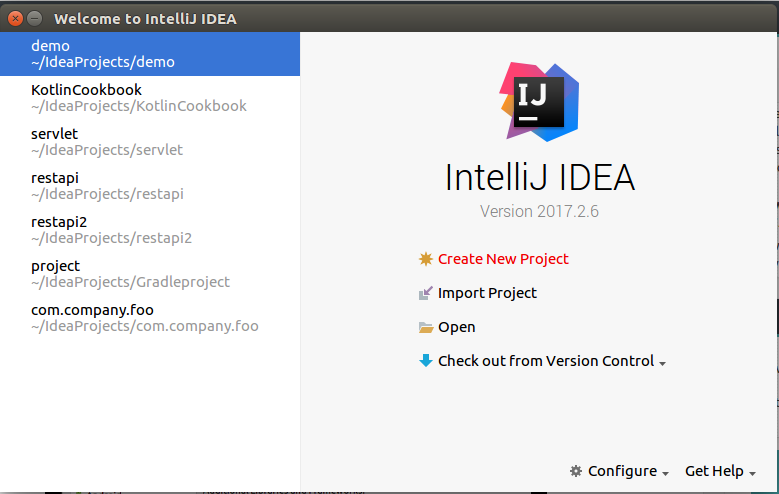Select the restapi project name
Viewport: 779px width, 494px height.
point(55,178)
